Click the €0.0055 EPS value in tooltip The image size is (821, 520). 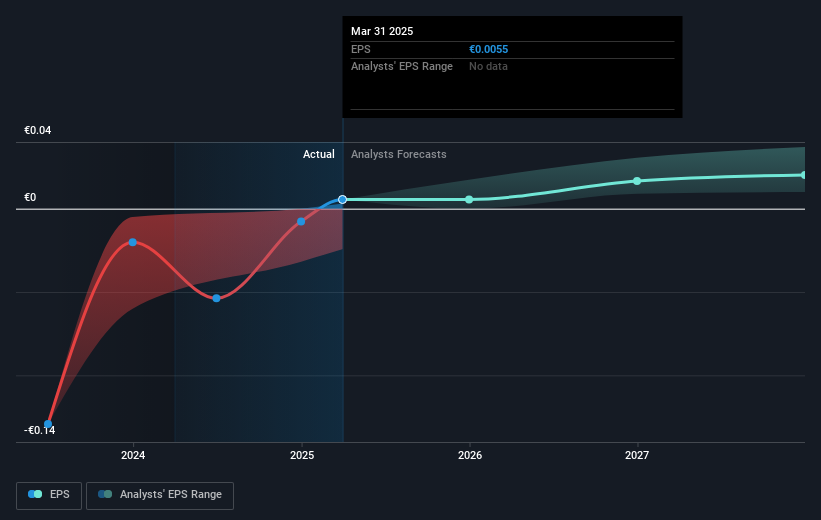489,49
